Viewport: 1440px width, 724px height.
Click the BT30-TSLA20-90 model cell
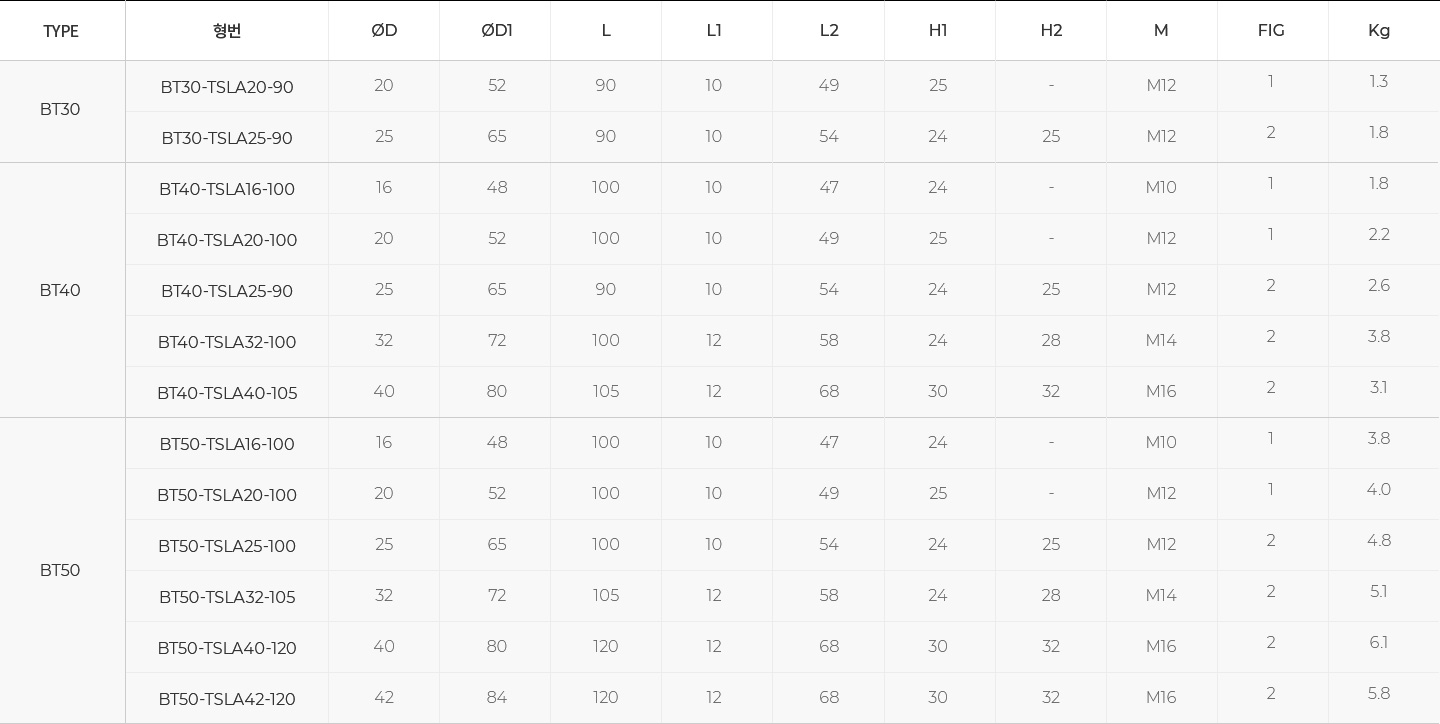pyautogui.click(x=227, y=87)
